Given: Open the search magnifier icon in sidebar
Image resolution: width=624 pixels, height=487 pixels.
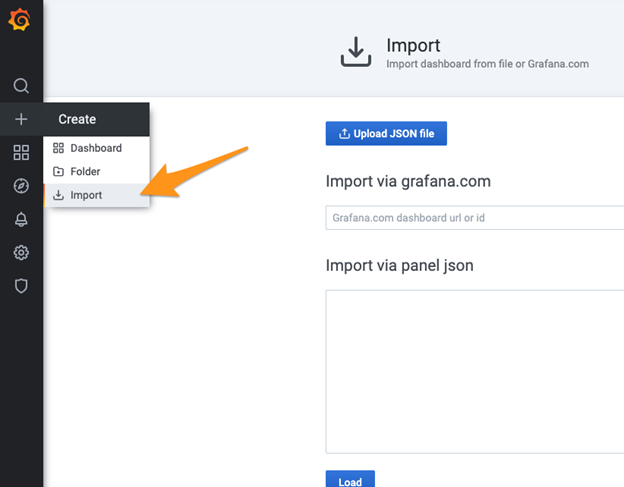Looking at the screenshot, I should click(x=21, y=86).
